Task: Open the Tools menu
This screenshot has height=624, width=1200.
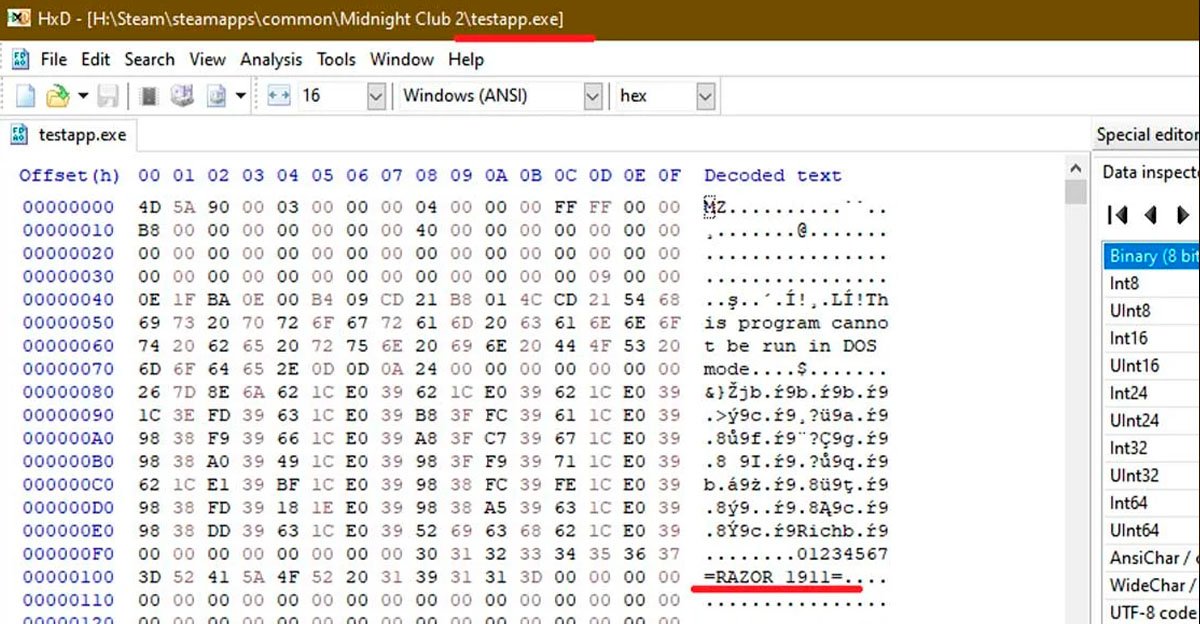Action: tap(336, 60)
